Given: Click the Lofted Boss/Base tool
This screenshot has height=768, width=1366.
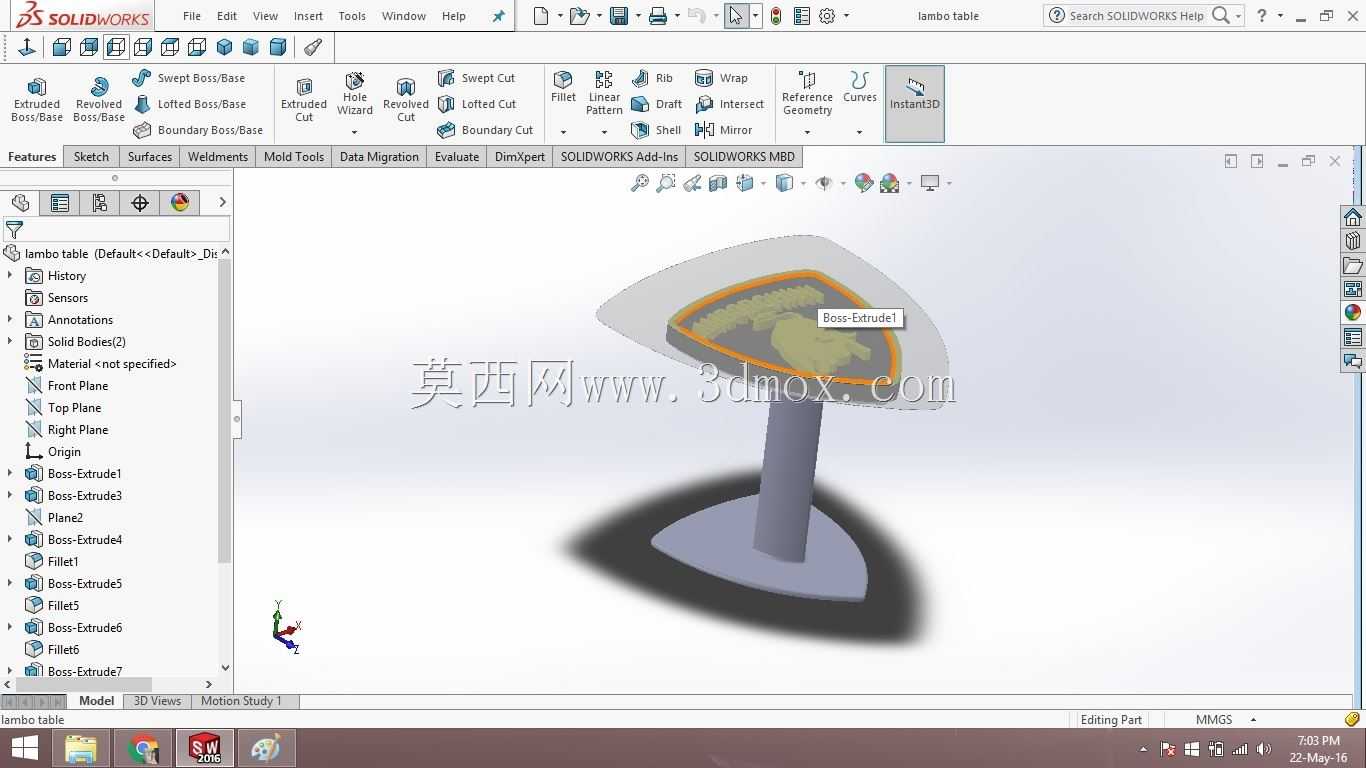Looking at the screenshot, I should coord(189,104).
